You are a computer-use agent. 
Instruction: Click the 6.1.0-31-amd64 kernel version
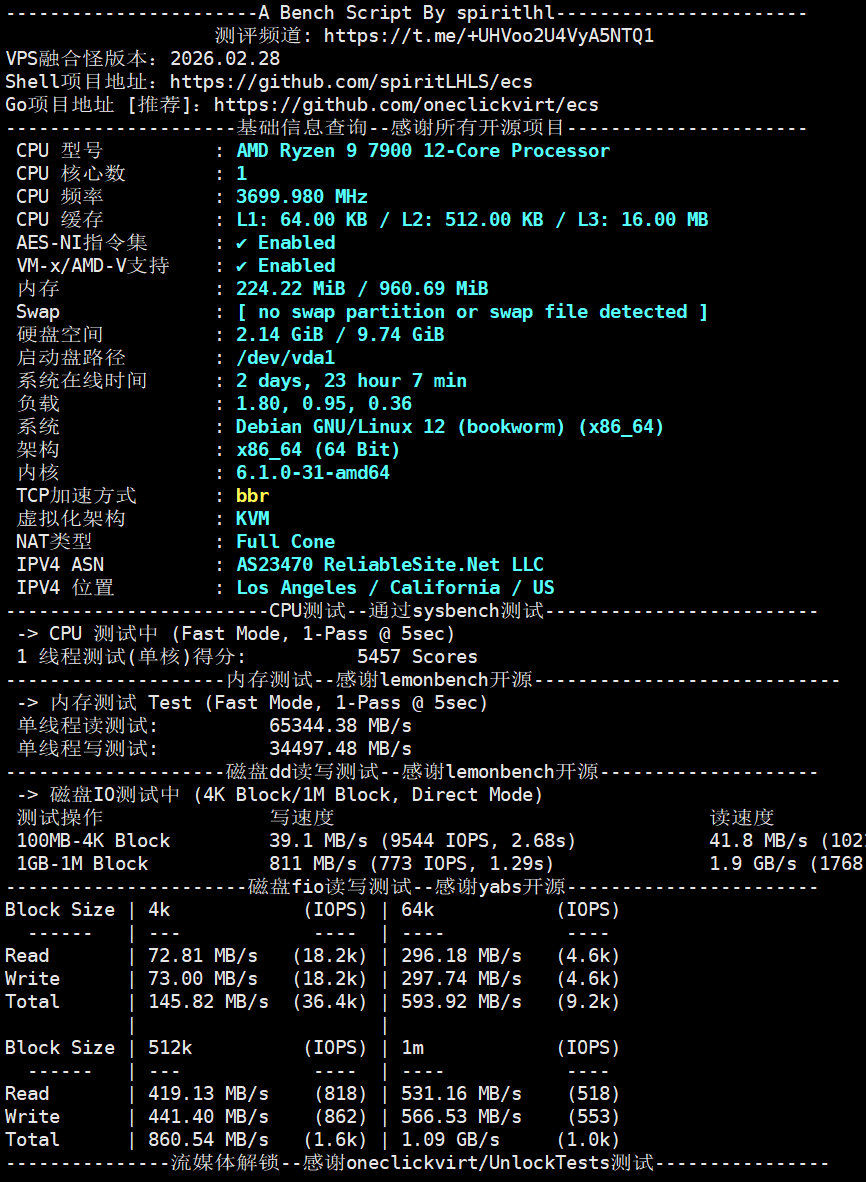pos(313,473)
